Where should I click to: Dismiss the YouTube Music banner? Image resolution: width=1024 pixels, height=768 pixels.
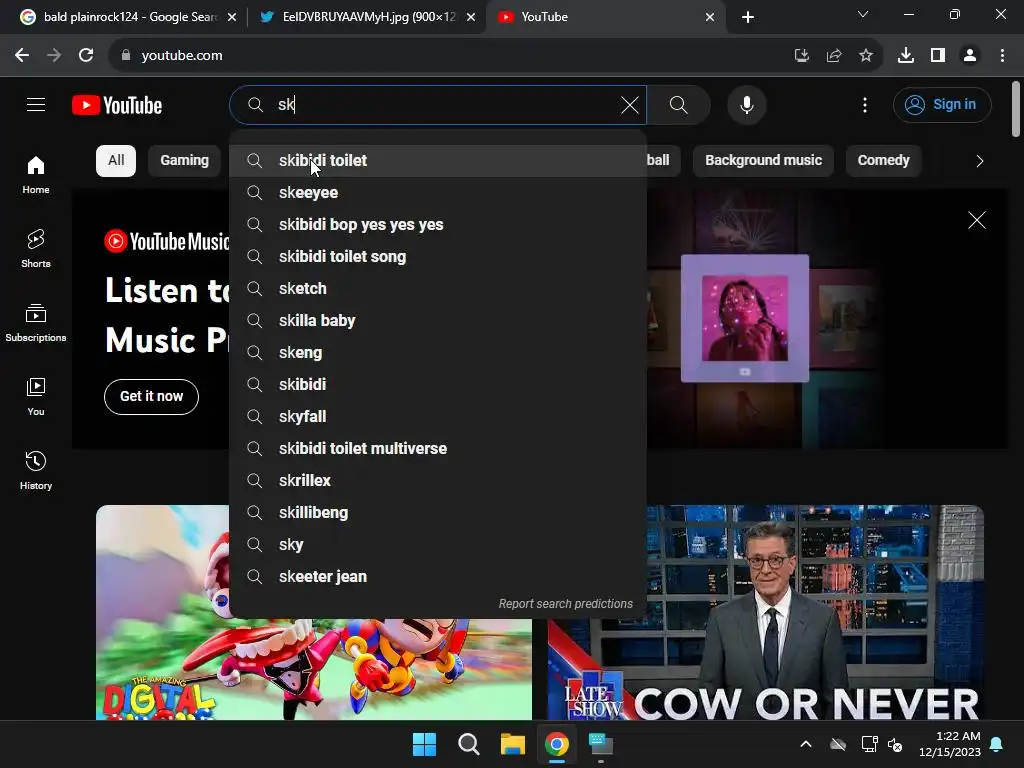tap(976, 220)
